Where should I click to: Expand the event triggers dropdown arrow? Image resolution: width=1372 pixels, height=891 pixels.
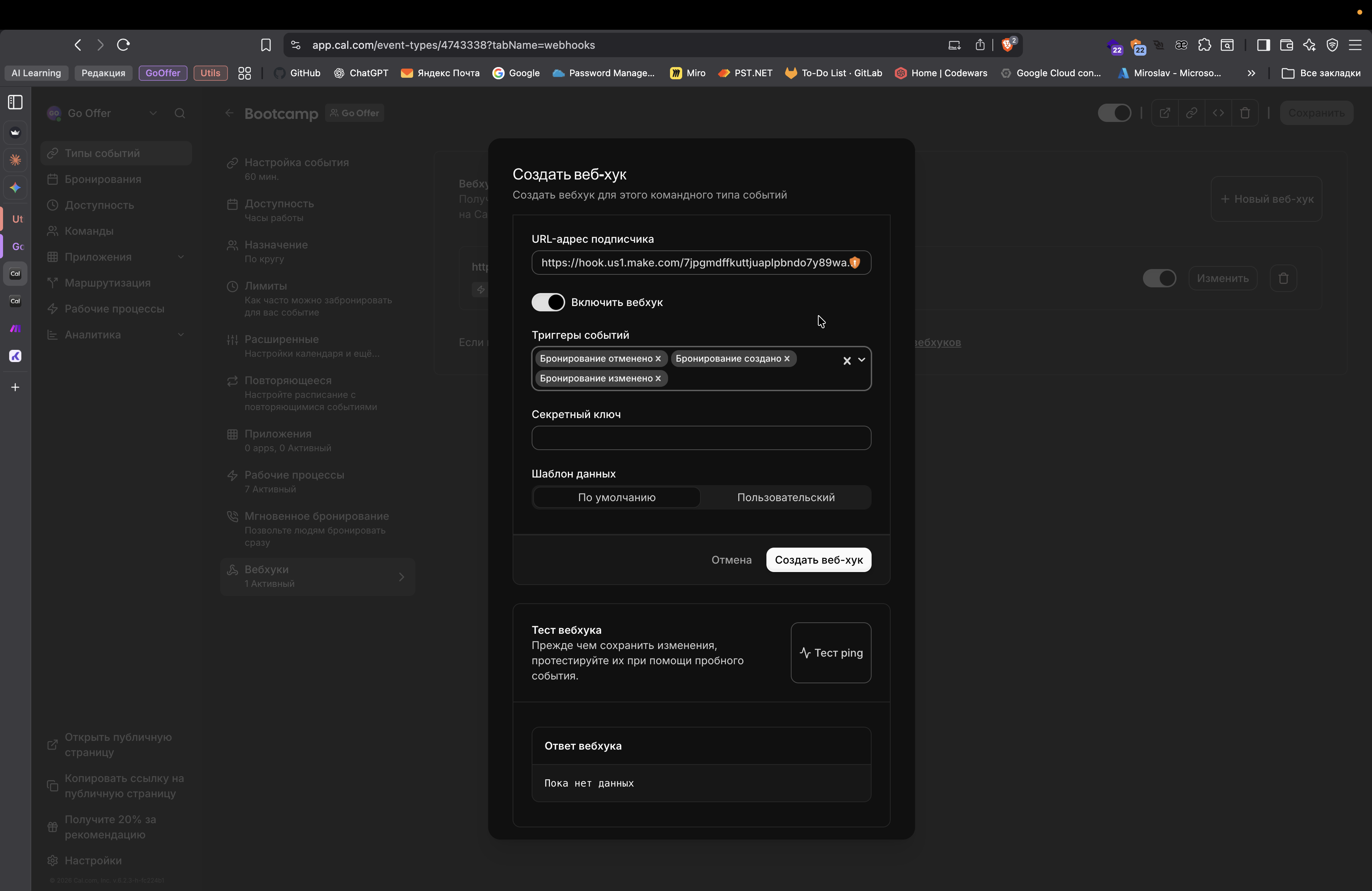862,360
